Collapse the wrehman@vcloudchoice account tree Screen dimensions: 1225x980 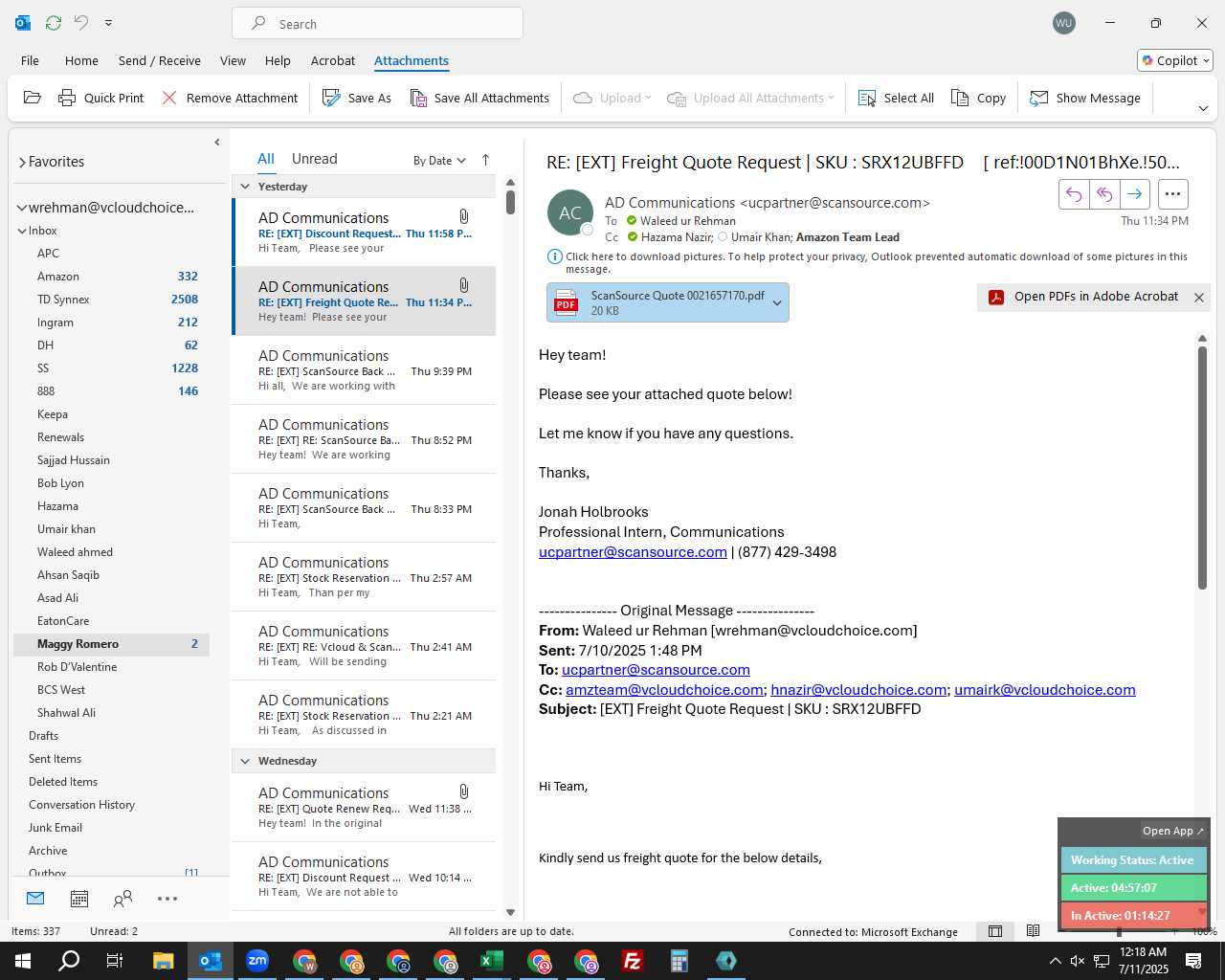coord(22,208)
